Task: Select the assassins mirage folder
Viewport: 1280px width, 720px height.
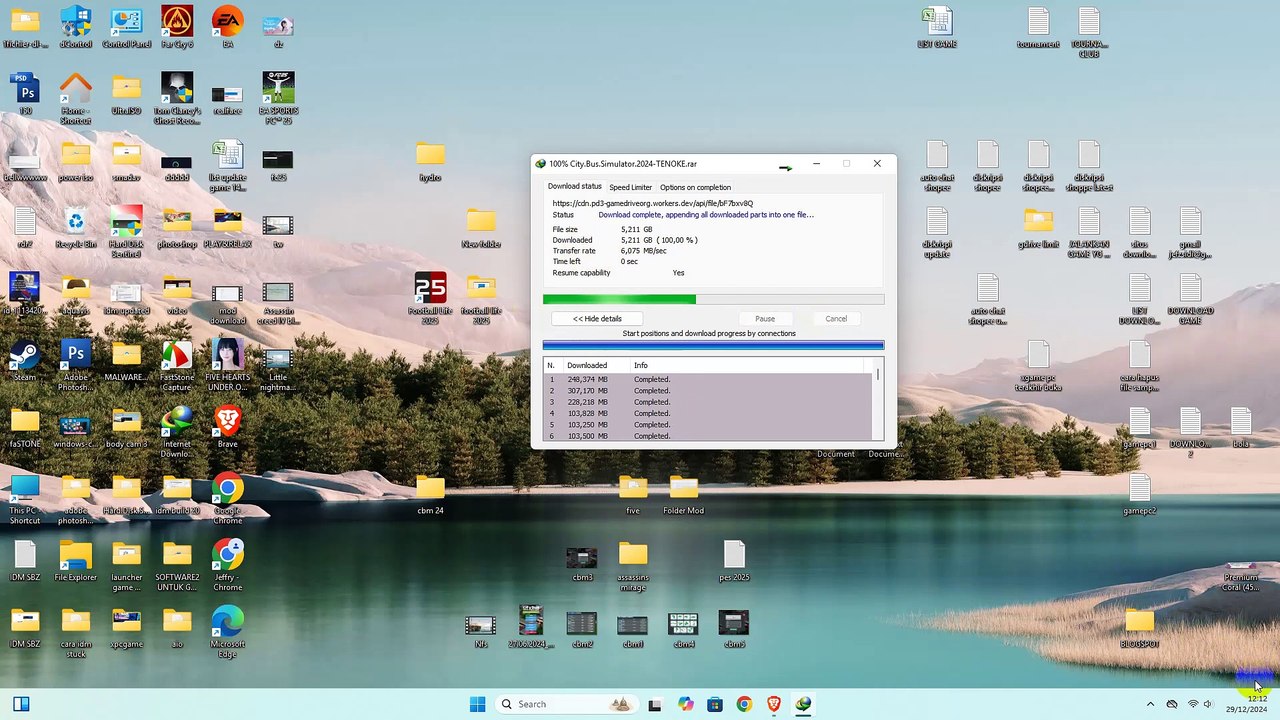Action: pyautogui.click(x=632, y=565)
